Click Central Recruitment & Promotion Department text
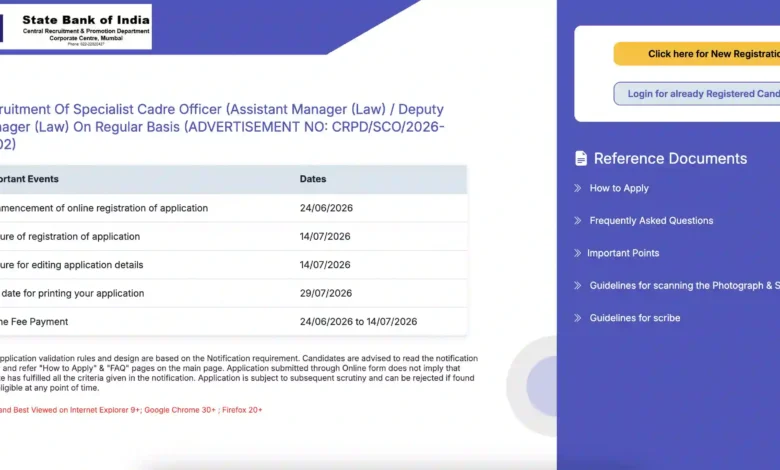Viewport: 780px width, 470px height. [86, 31]
